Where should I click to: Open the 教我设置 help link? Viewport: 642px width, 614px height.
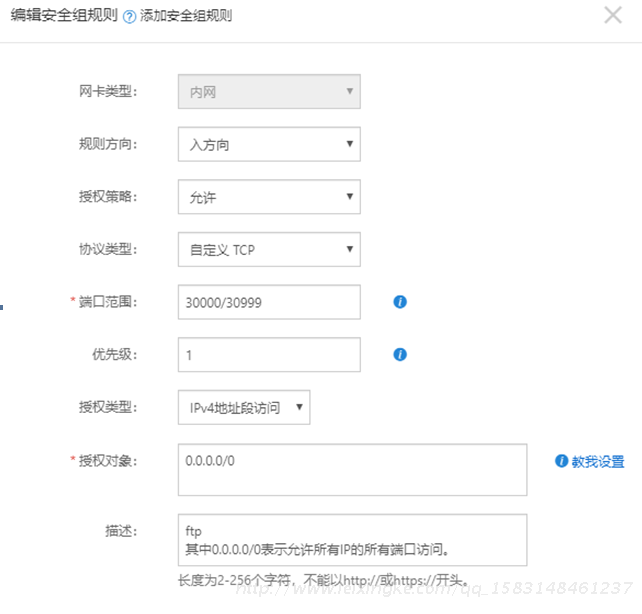[597, 461]
